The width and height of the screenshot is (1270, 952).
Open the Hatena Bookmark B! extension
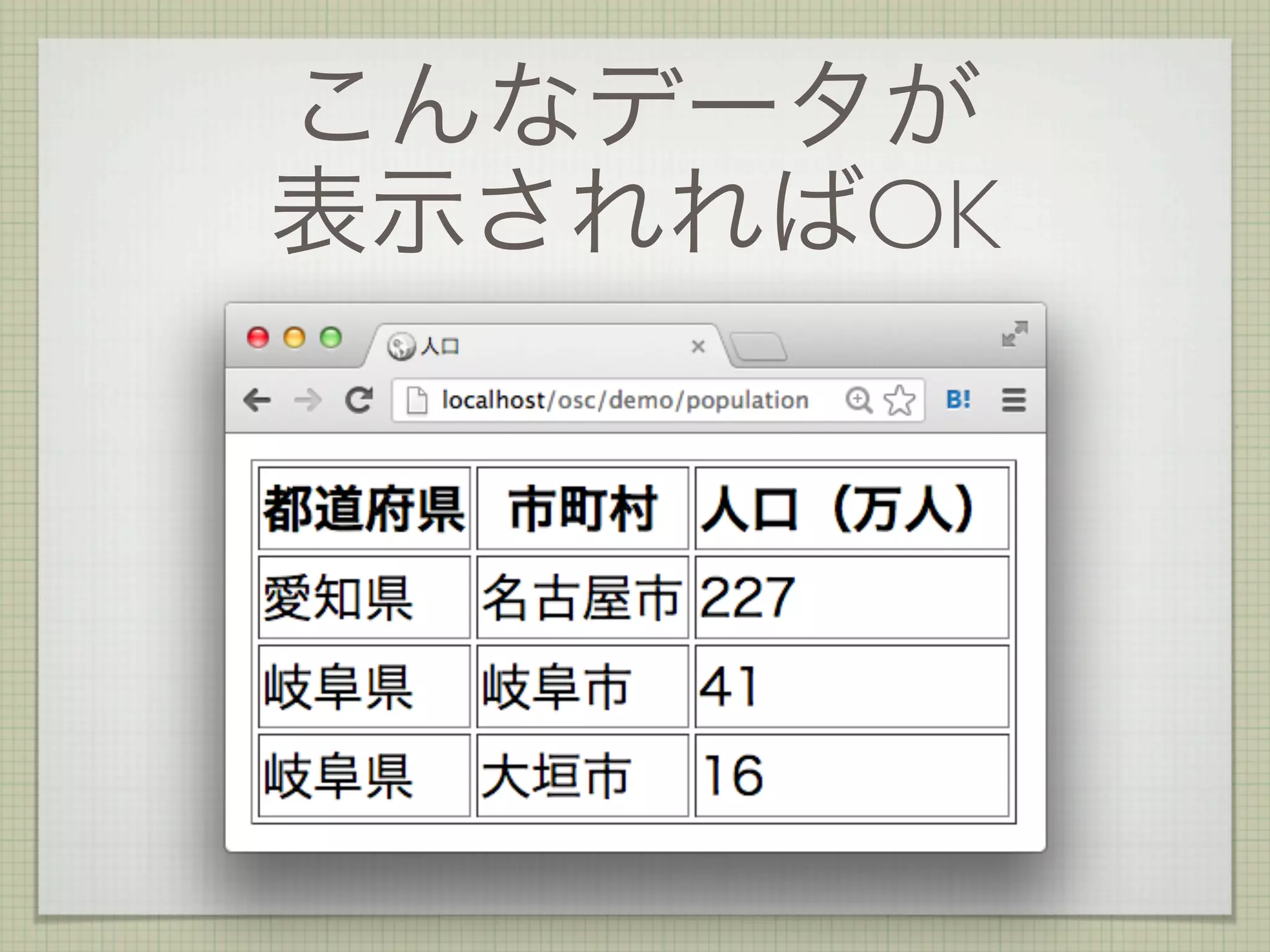(x=959, y=400)
